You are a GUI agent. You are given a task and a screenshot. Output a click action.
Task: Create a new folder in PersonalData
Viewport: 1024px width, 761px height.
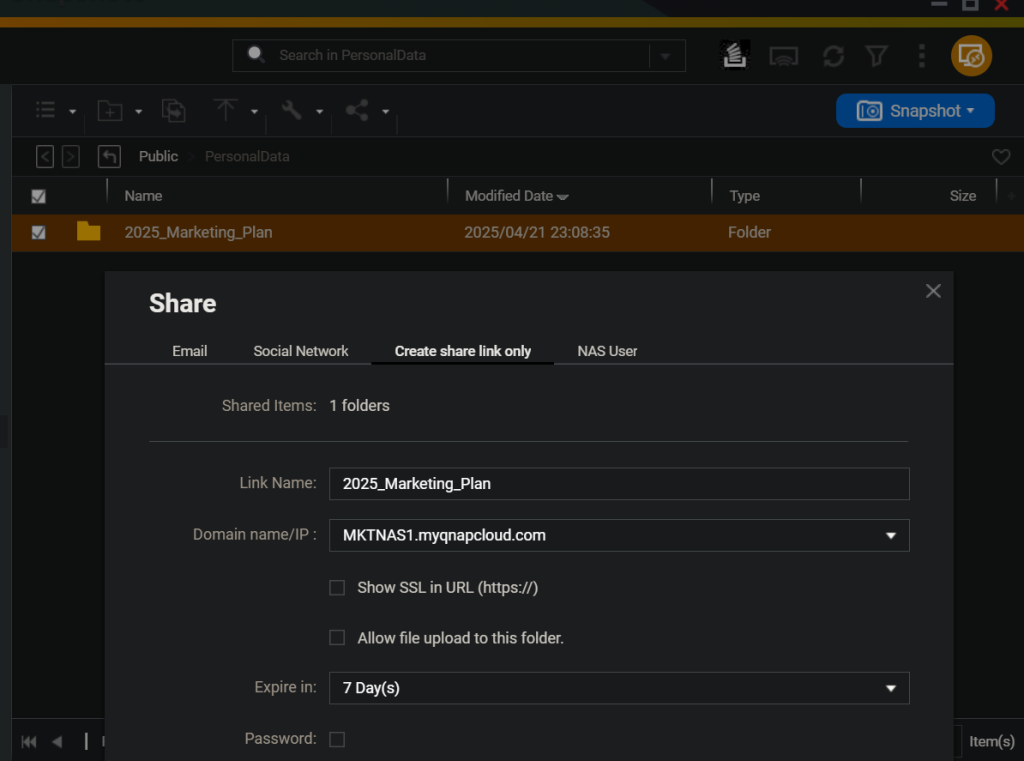[x=110, y=110]
